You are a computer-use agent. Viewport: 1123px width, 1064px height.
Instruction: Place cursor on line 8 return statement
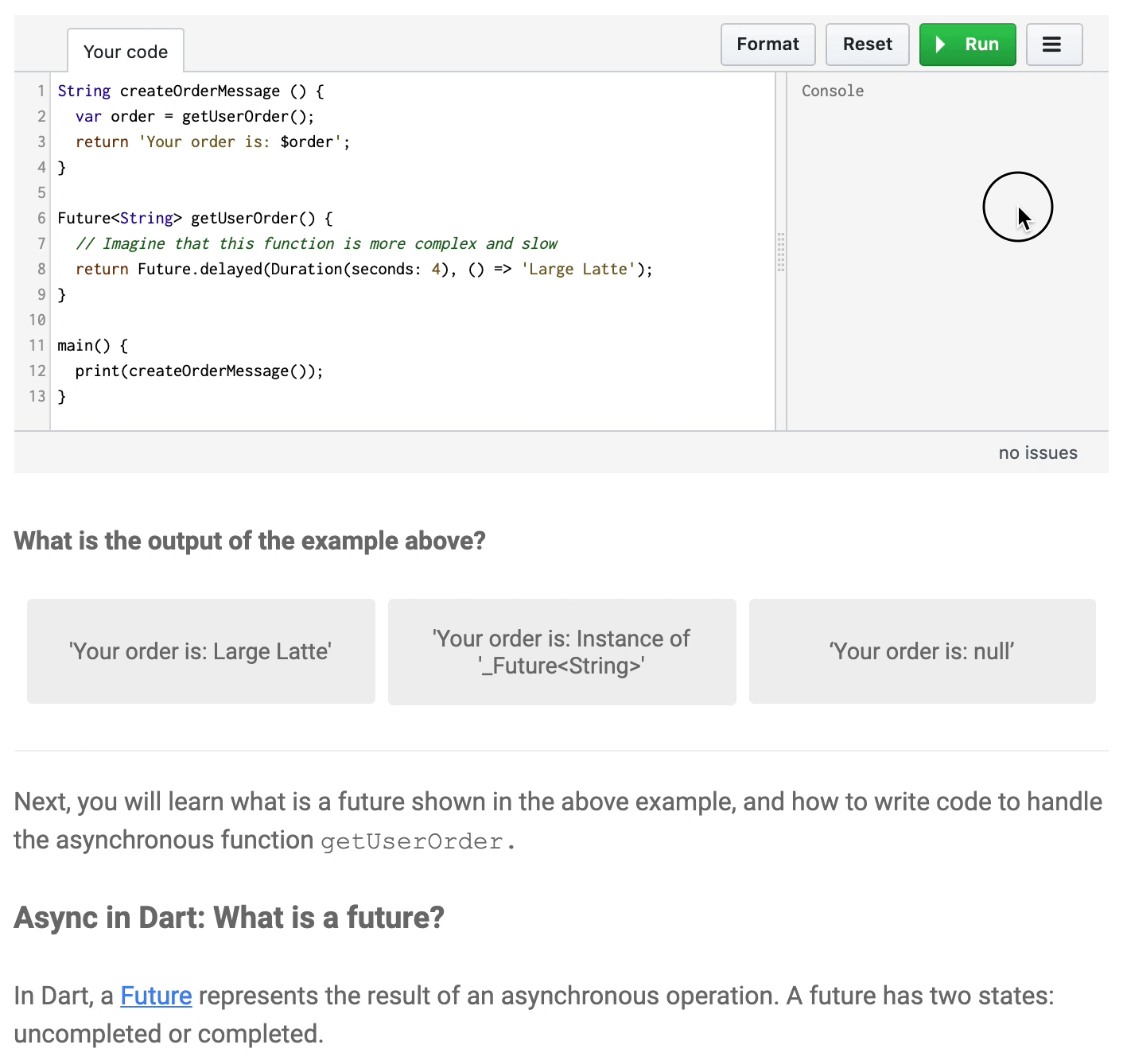point(102,270)
